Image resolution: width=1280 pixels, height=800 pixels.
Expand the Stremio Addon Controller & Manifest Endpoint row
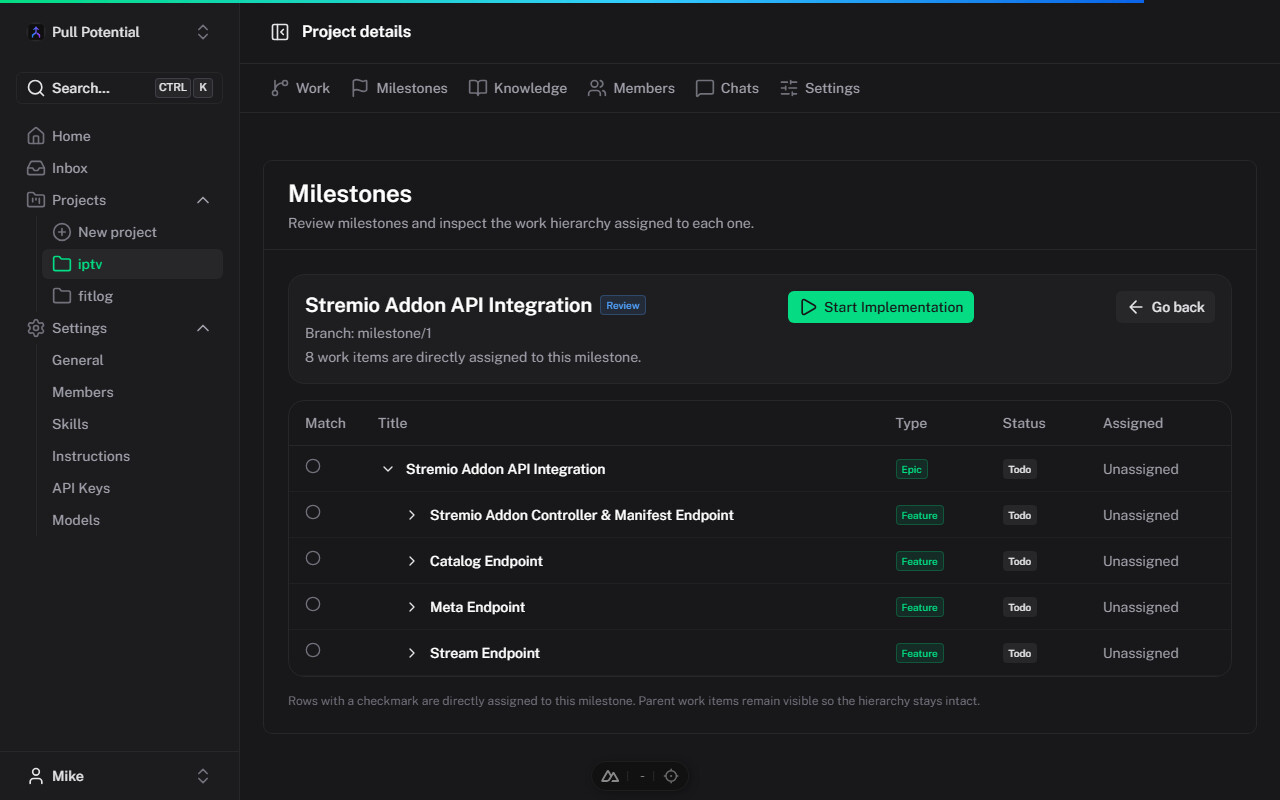412,515
